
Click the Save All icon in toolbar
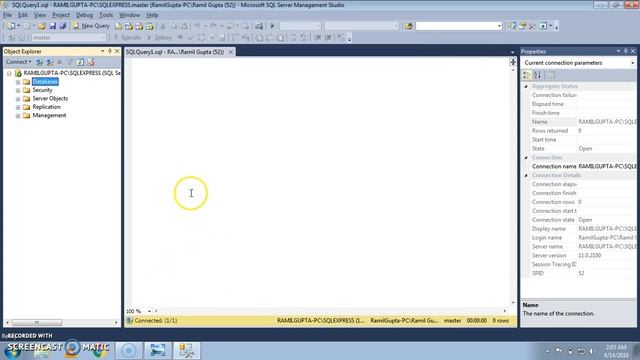(x=62, y=26)
